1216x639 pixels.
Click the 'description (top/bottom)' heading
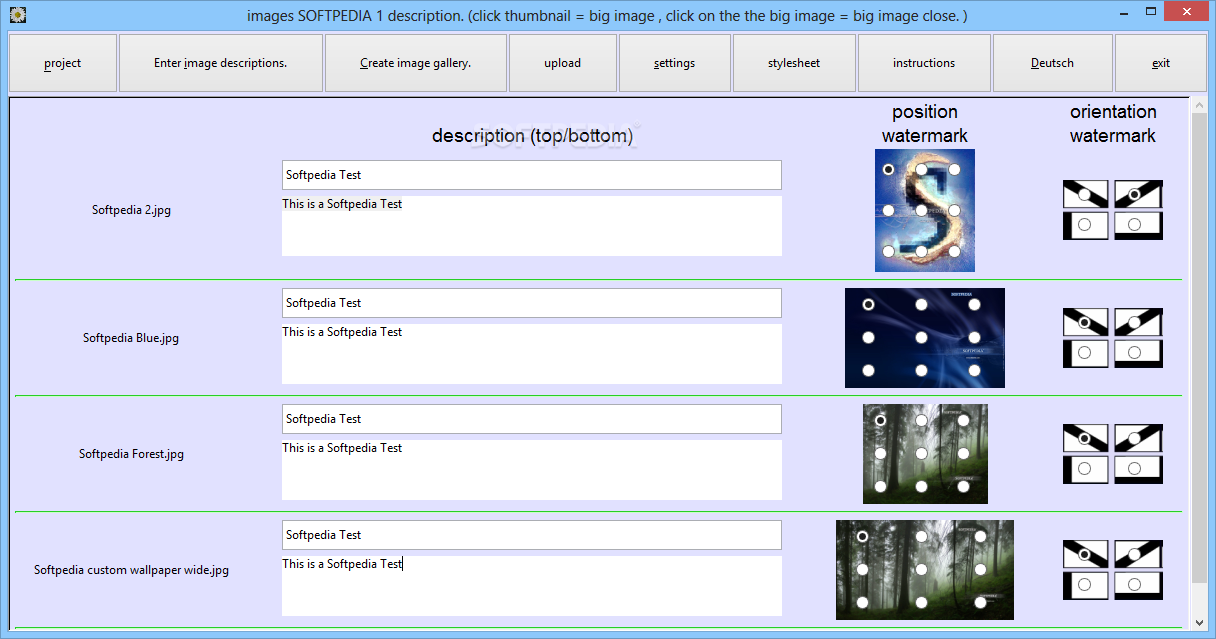click(532, 136)
